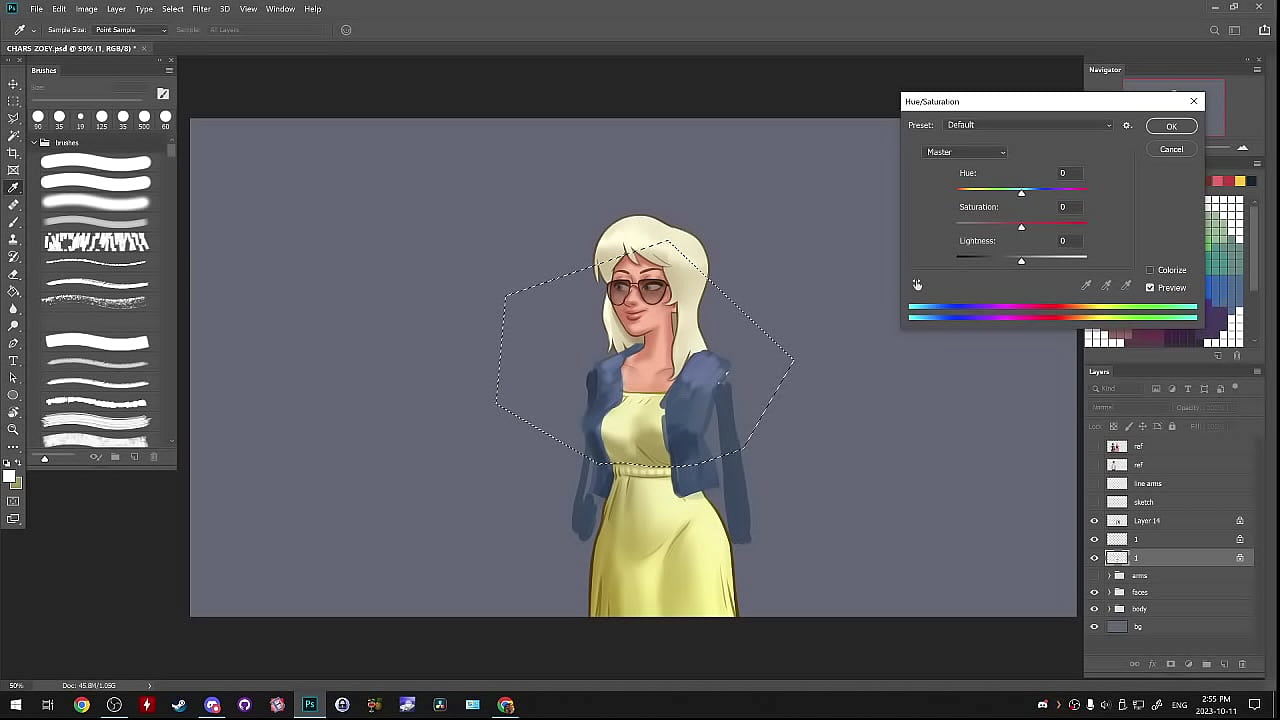Open the Hue/Saturation preset gear options
Viewport: 1280px width, 720px height.
pos(1127,125)
